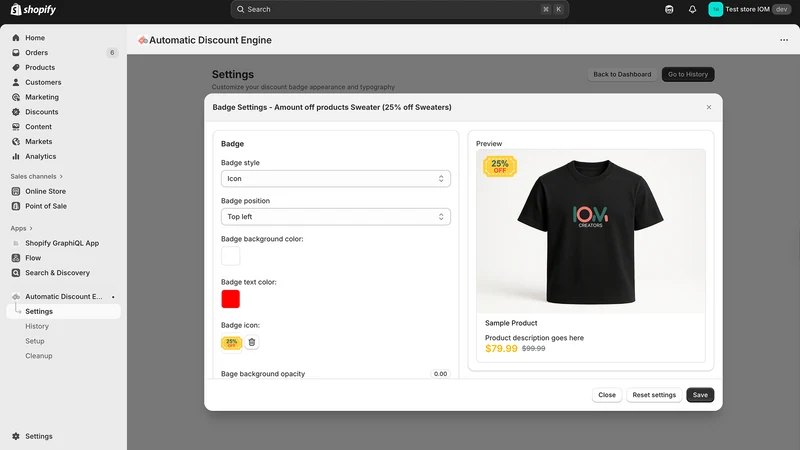Click the top Search bar

click(399, 9)
